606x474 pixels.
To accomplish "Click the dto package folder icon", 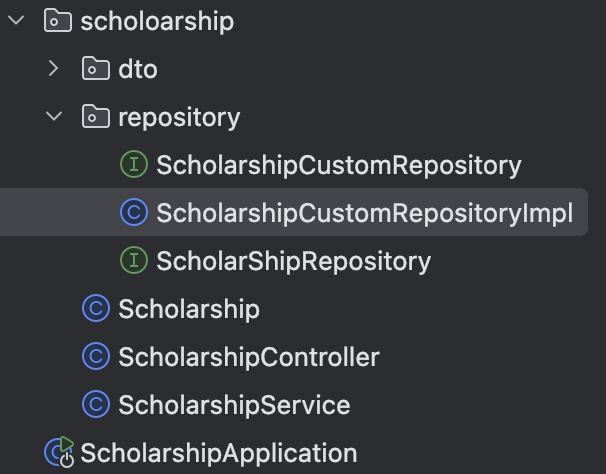I will click(95, 68).
